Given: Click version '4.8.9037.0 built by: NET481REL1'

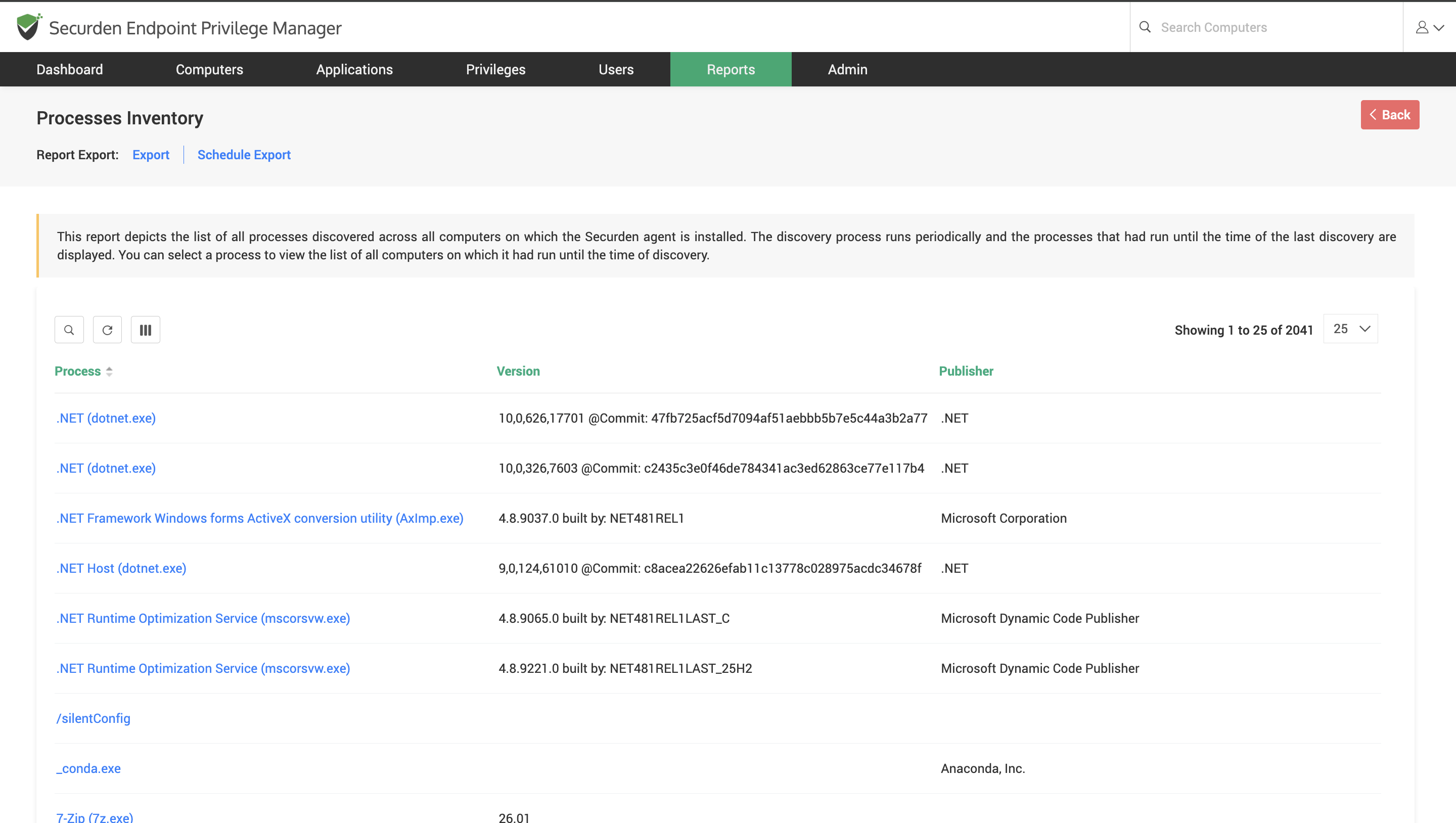Looking at the screenshot, I should click(591, 518).
